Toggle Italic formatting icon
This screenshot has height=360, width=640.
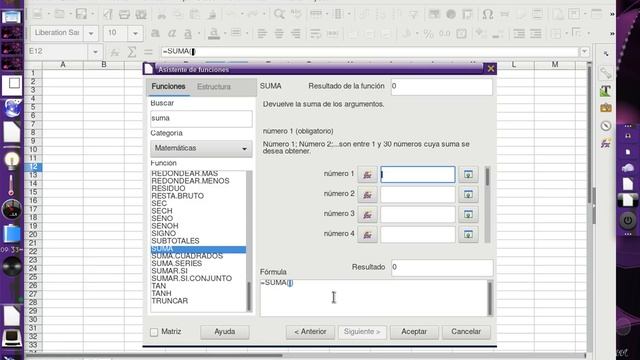pos(172,33)
